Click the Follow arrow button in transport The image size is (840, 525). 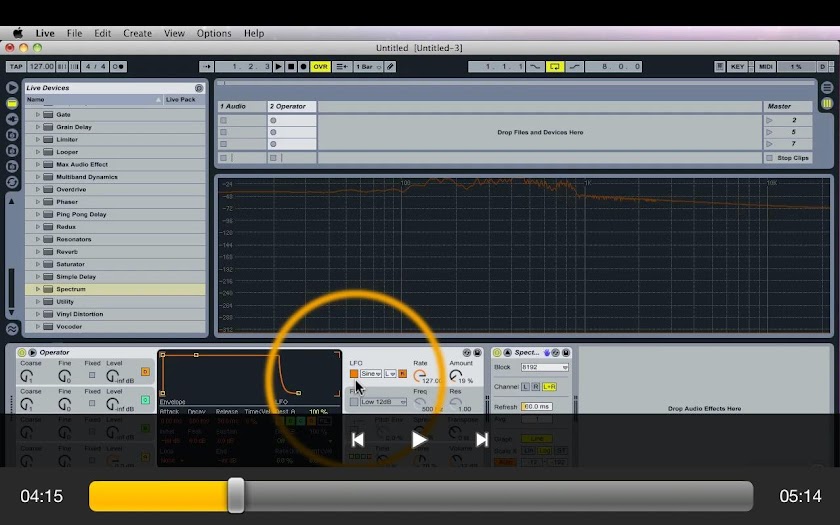(207, 66)
